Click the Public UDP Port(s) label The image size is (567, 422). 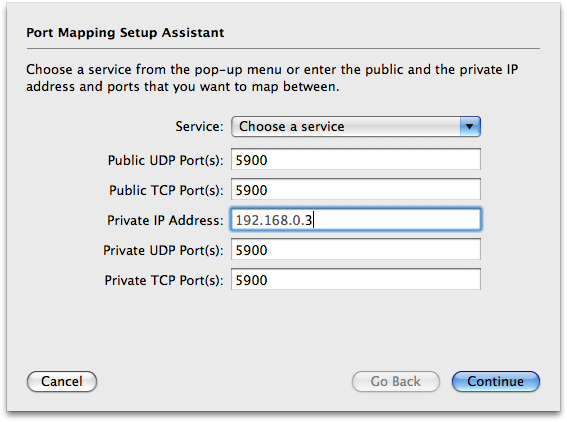(x=166, y=160)
